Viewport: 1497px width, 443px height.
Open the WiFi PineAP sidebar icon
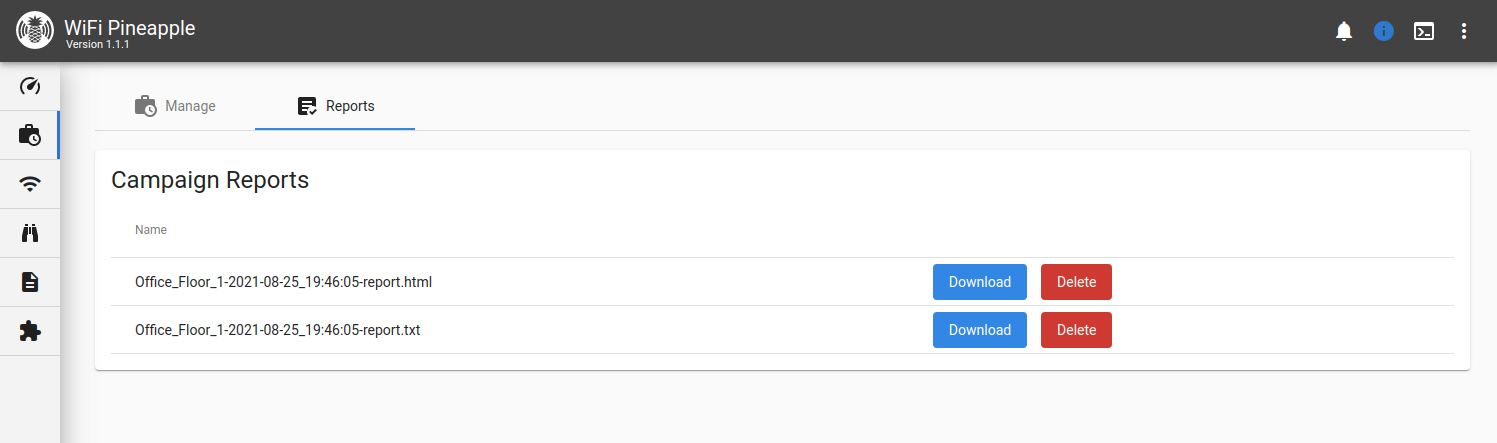click(x=30, y=184)
